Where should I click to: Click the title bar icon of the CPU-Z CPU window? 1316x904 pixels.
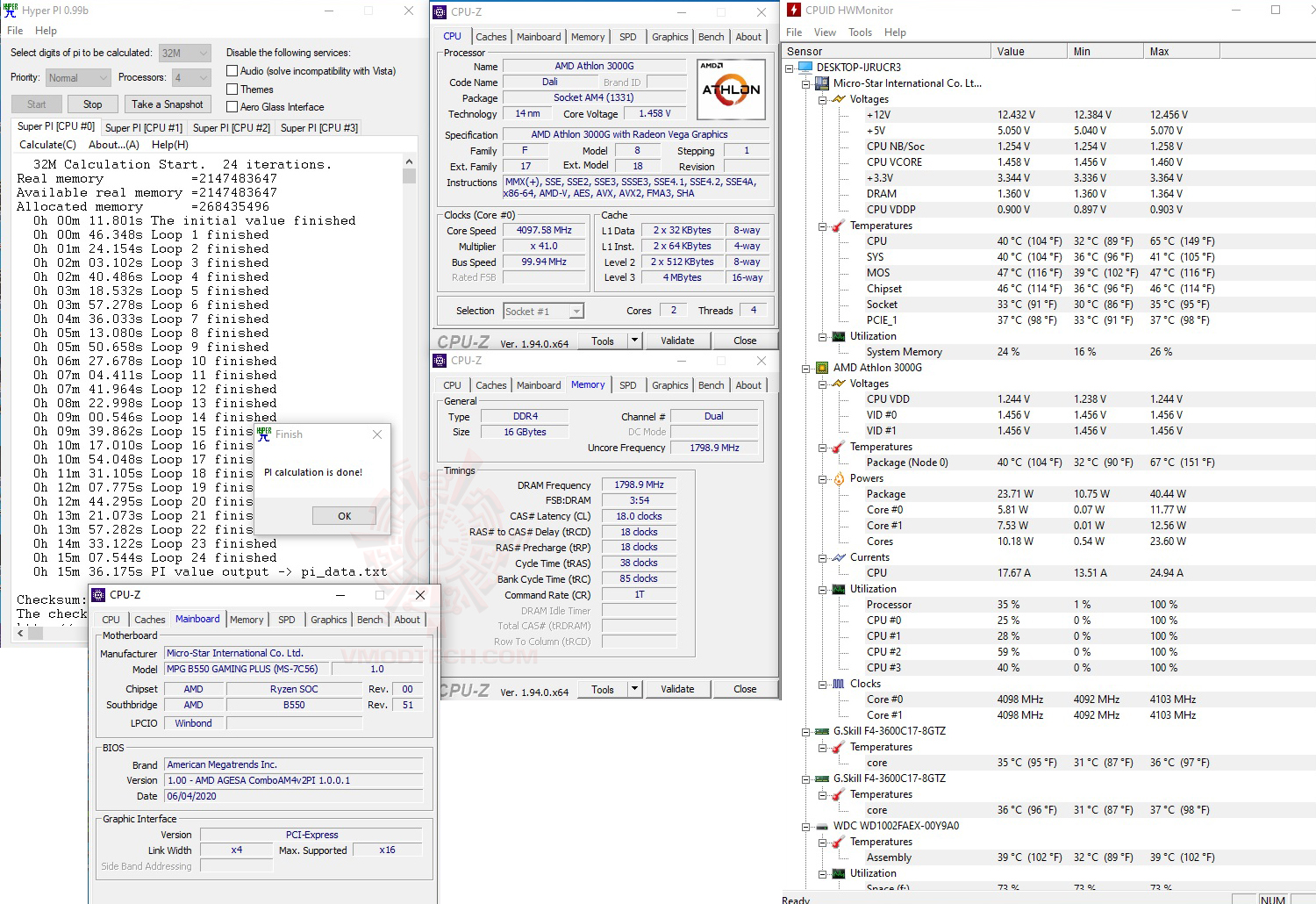(x=440, y=11)
